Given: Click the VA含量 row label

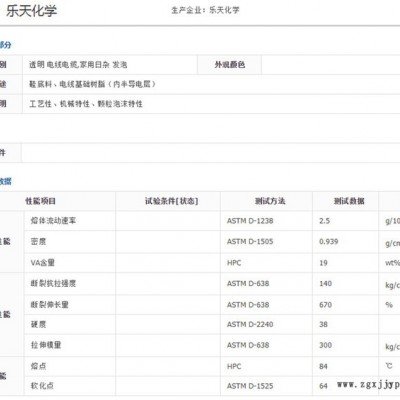Looking at the screenshot, I should pyautogui.click(x=43, y=263).
